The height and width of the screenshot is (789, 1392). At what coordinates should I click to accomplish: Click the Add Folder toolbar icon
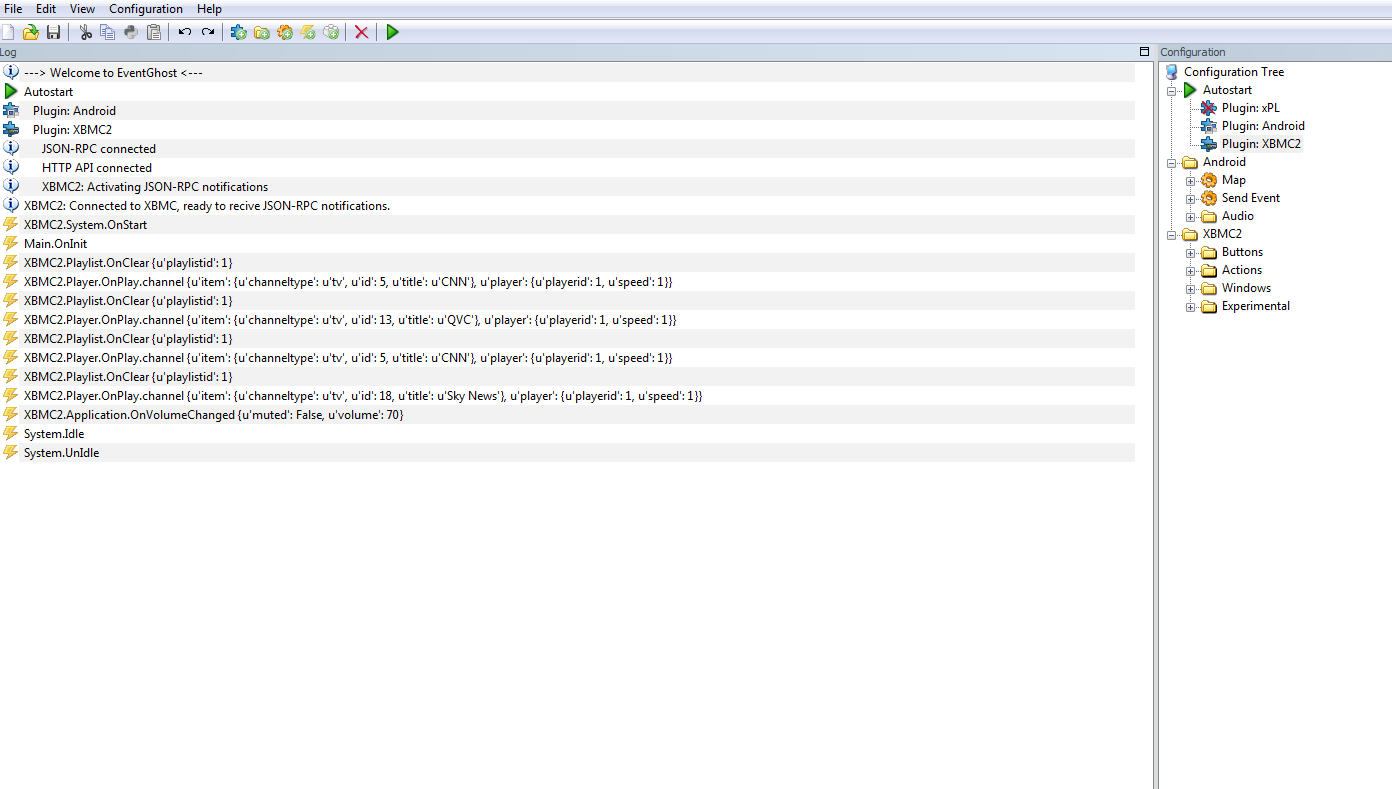point(262,32)
